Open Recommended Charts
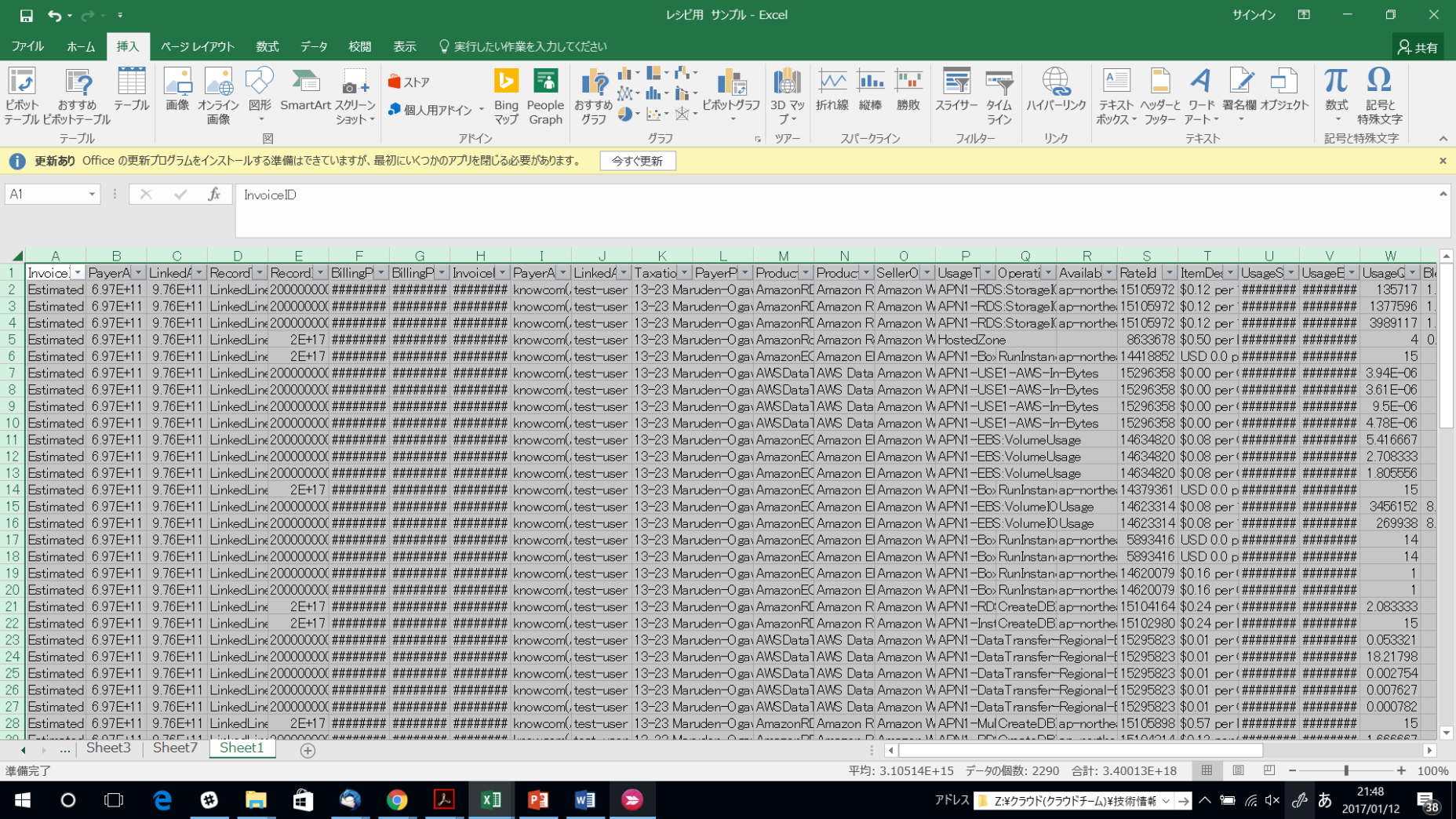This screenshot has height=819, width=1456. click(593, 96)
